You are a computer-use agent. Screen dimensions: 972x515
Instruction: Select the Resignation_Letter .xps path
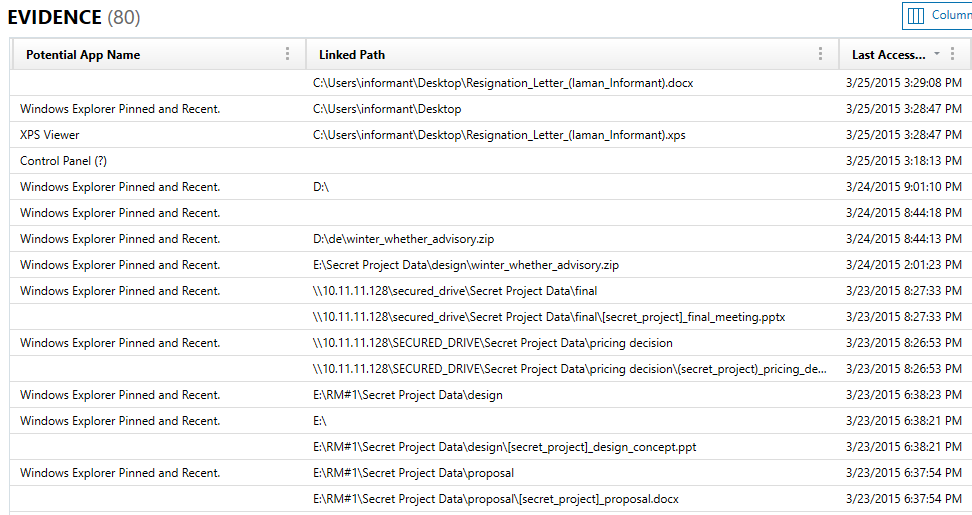(499, 135)
